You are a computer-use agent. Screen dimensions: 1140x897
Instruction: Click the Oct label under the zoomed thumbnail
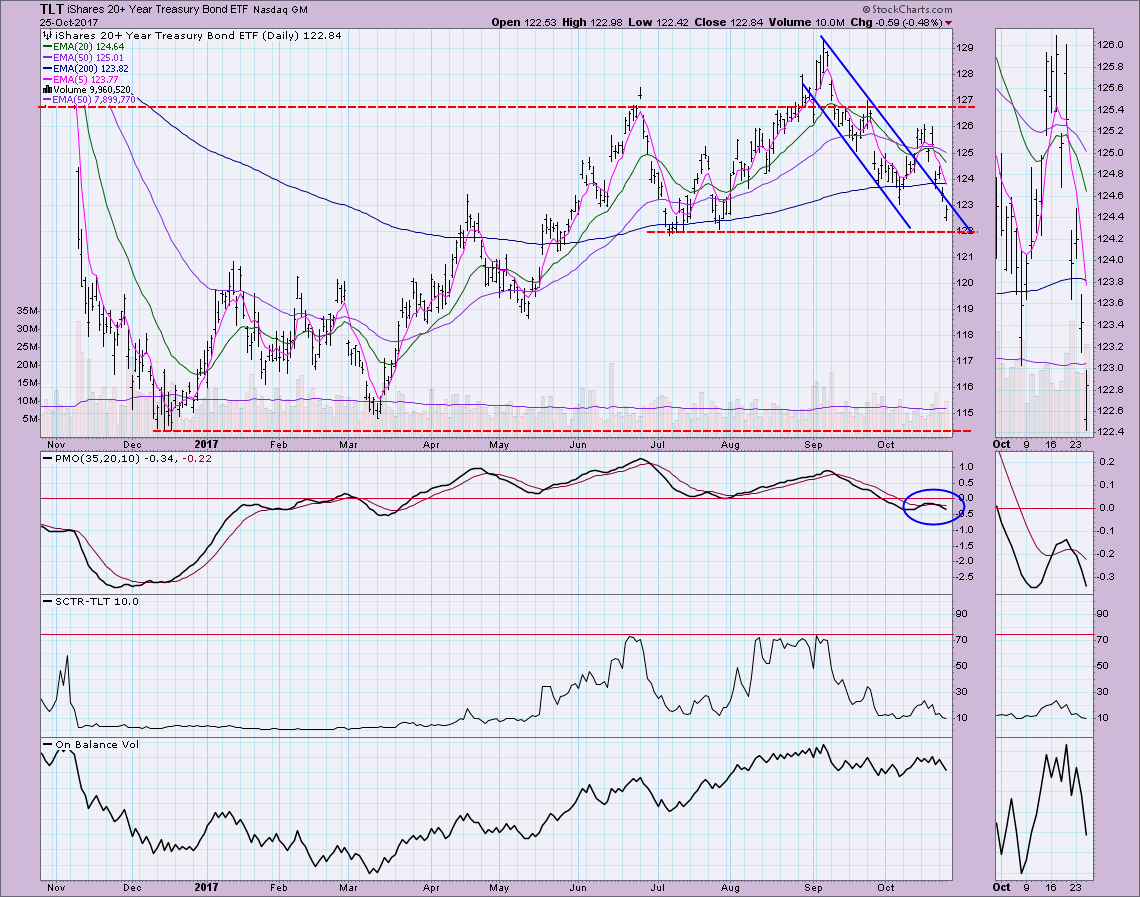(1000, 886)
